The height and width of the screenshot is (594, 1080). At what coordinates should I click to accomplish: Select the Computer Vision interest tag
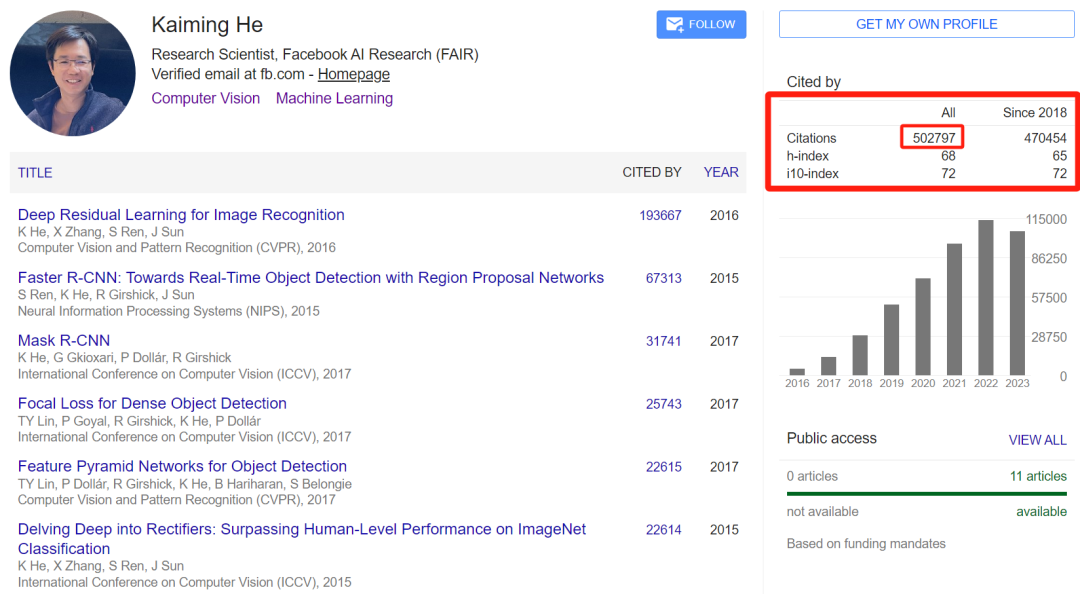pos(205,98)
